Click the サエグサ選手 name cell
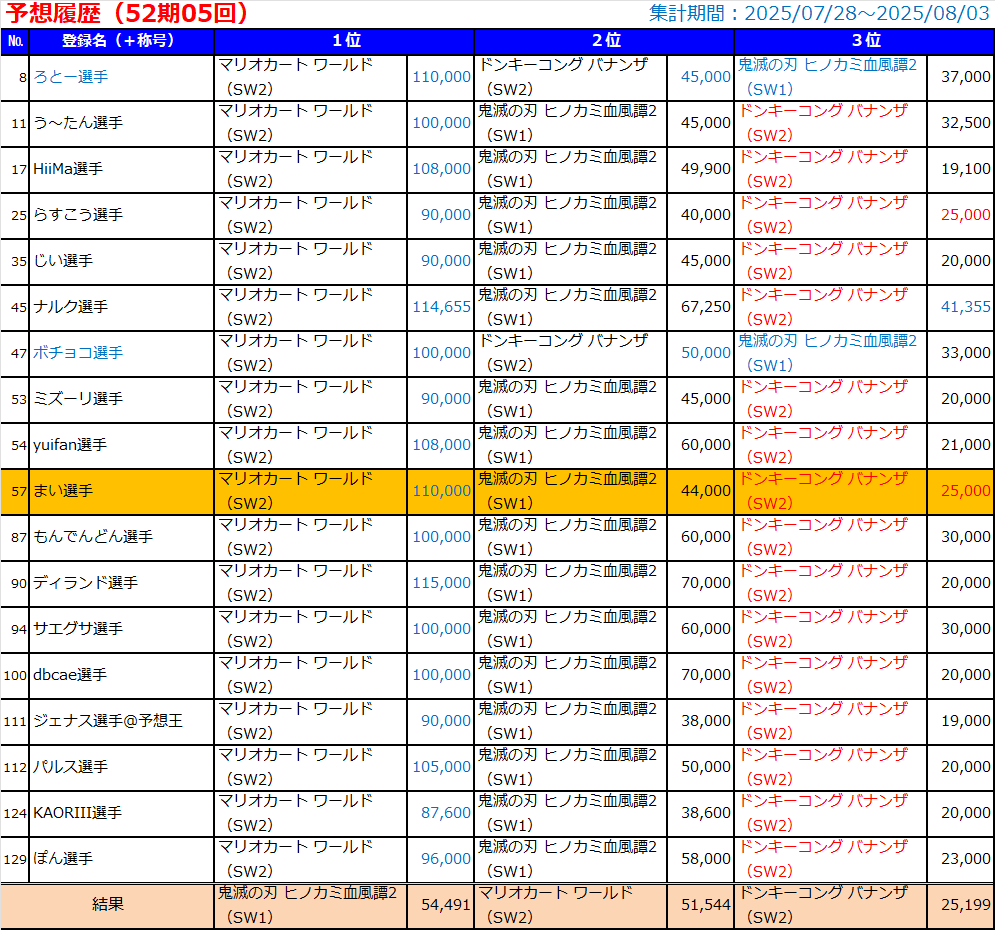Viewport: 995px width, 930px height. pos(121,629)
